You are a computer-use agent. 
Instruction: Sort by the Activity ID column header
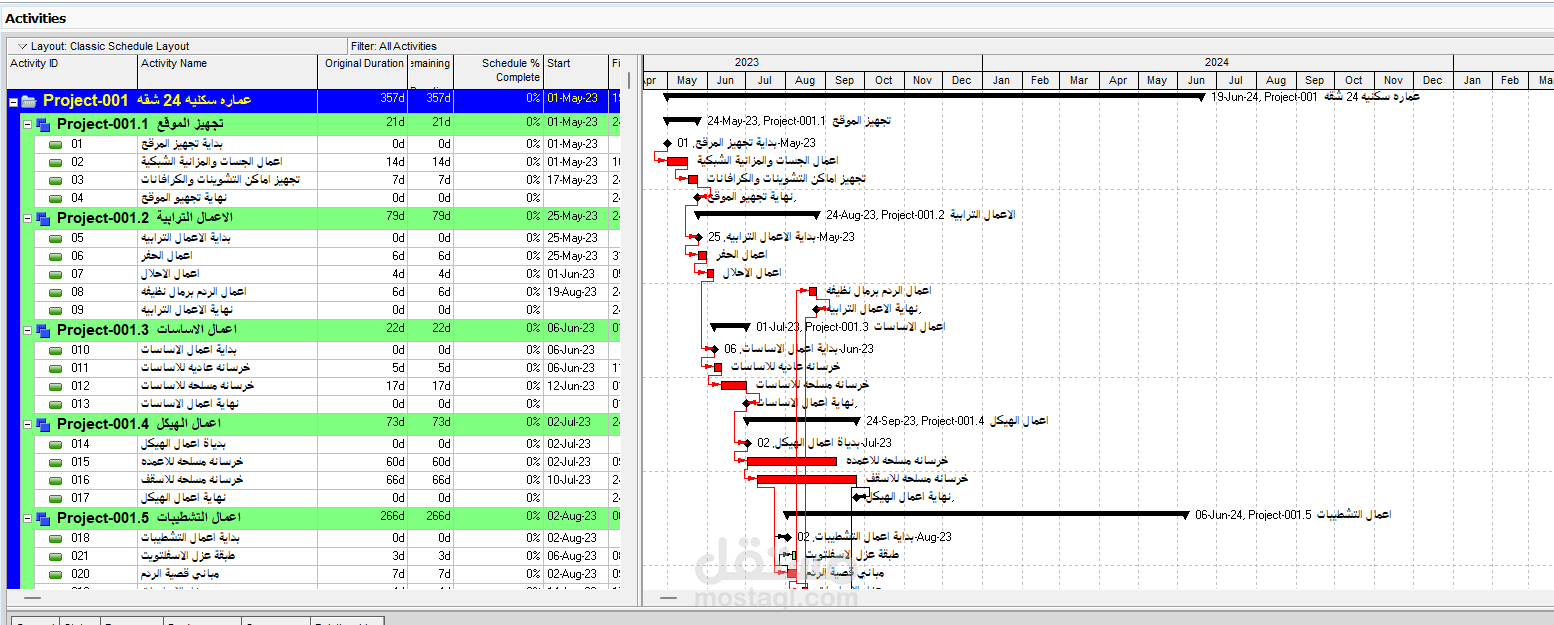point(71,71)
